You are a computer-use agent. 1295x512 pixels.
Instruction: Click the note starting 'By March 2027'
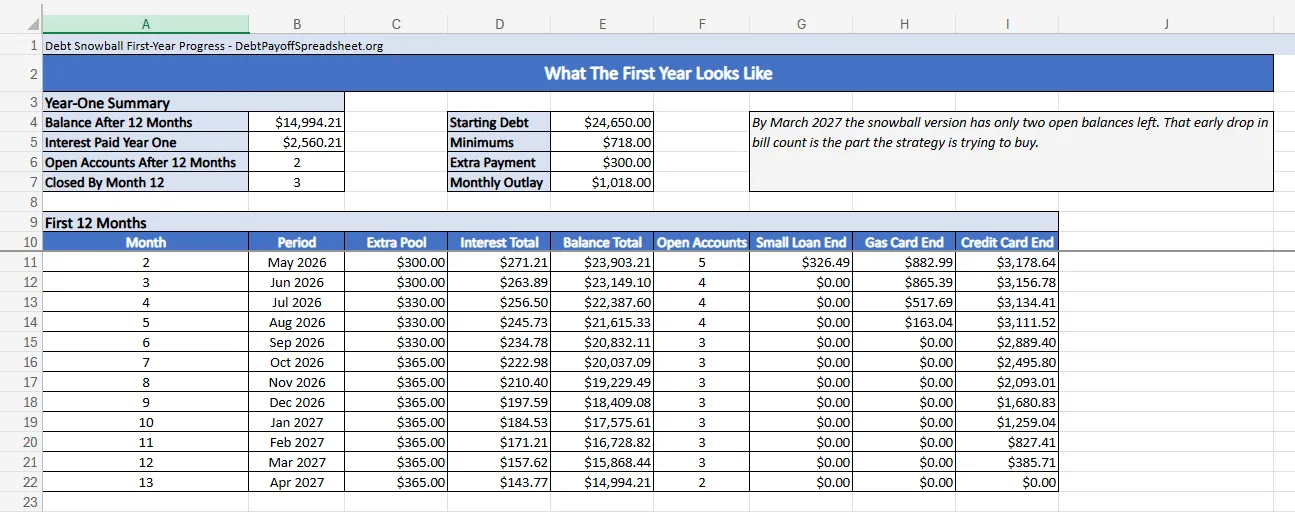click(1011, 151)
